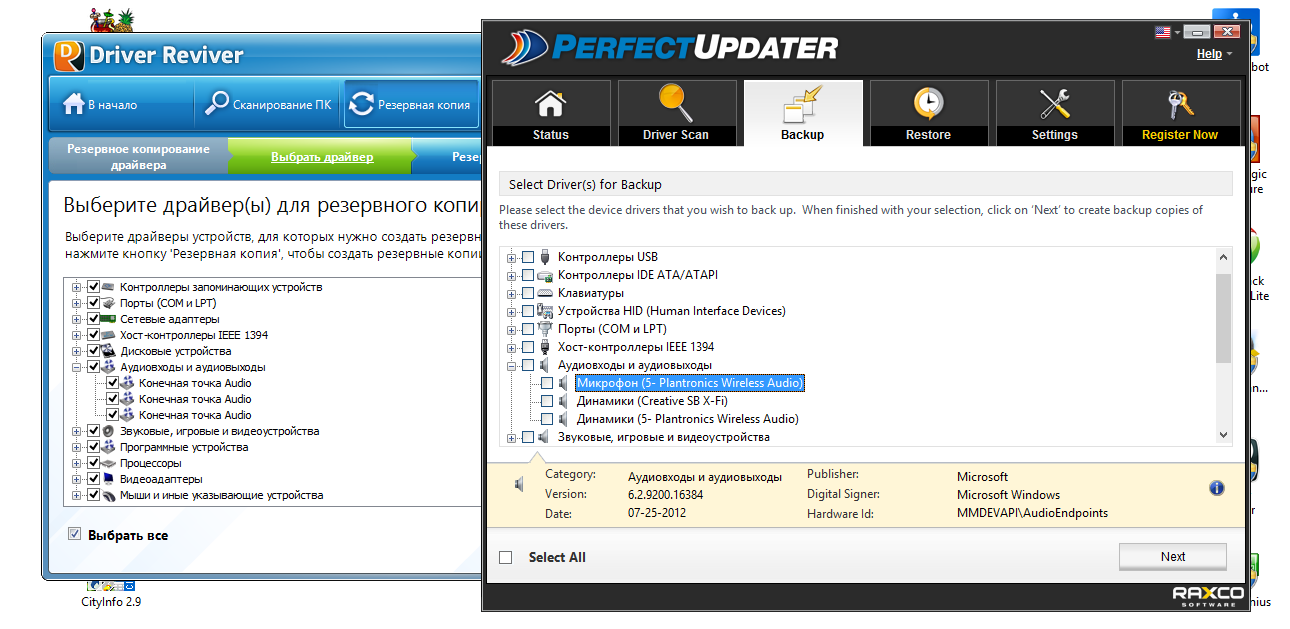Click magnifier icon for Сканирование ПК

[217, 104]
